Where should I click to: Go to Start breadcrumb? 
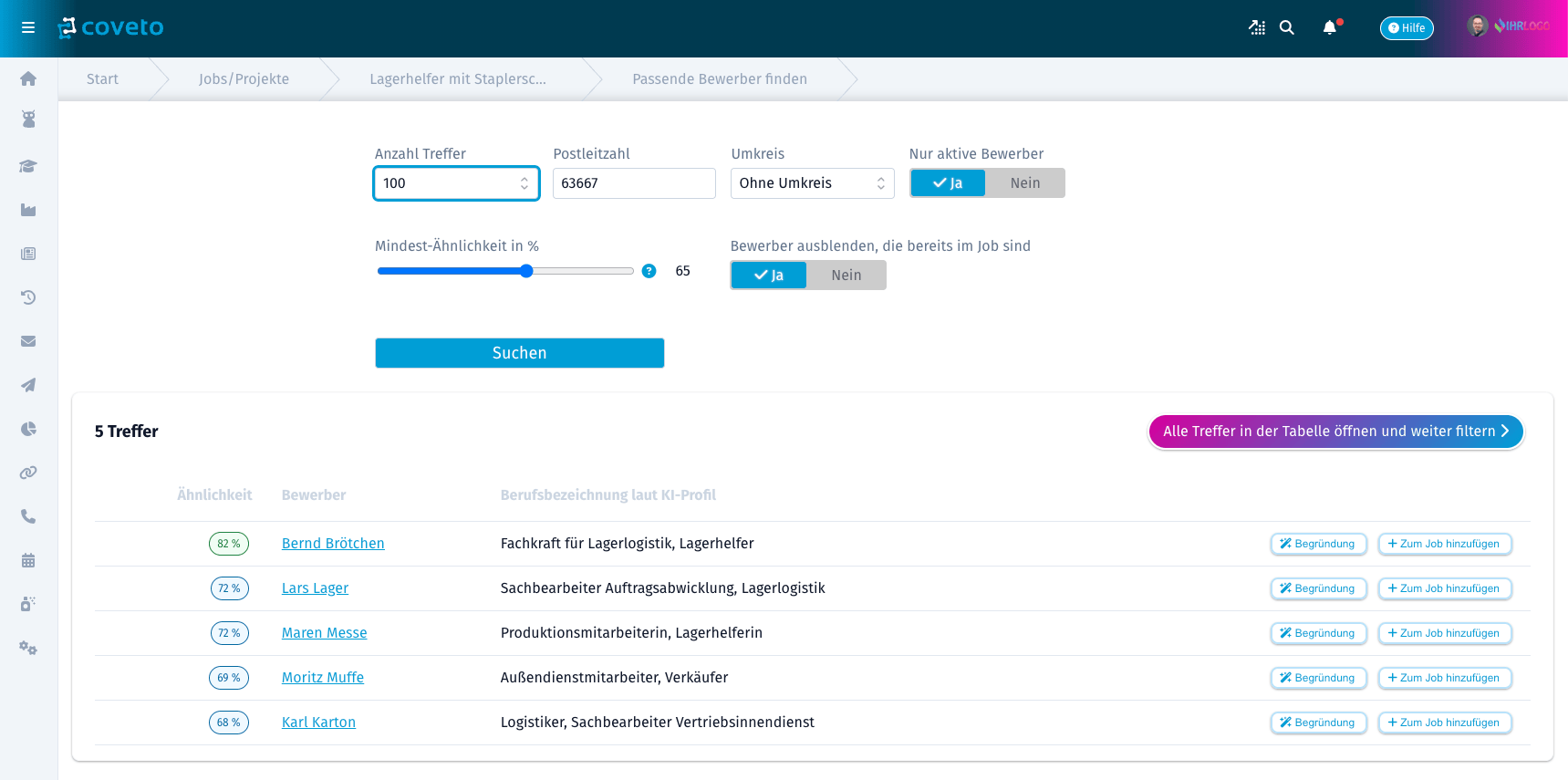tap(102, 79)
